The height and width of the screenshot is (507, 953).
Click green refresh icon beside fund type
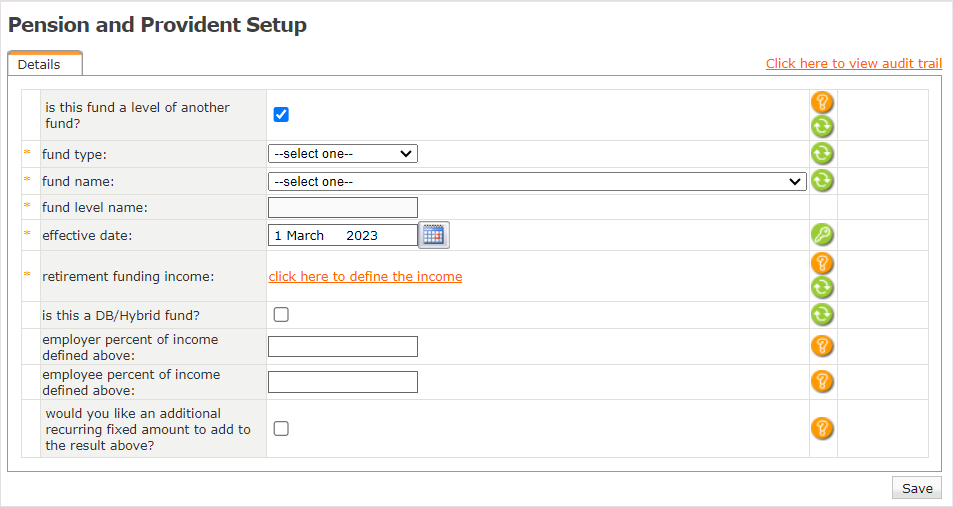pos(821,153)
